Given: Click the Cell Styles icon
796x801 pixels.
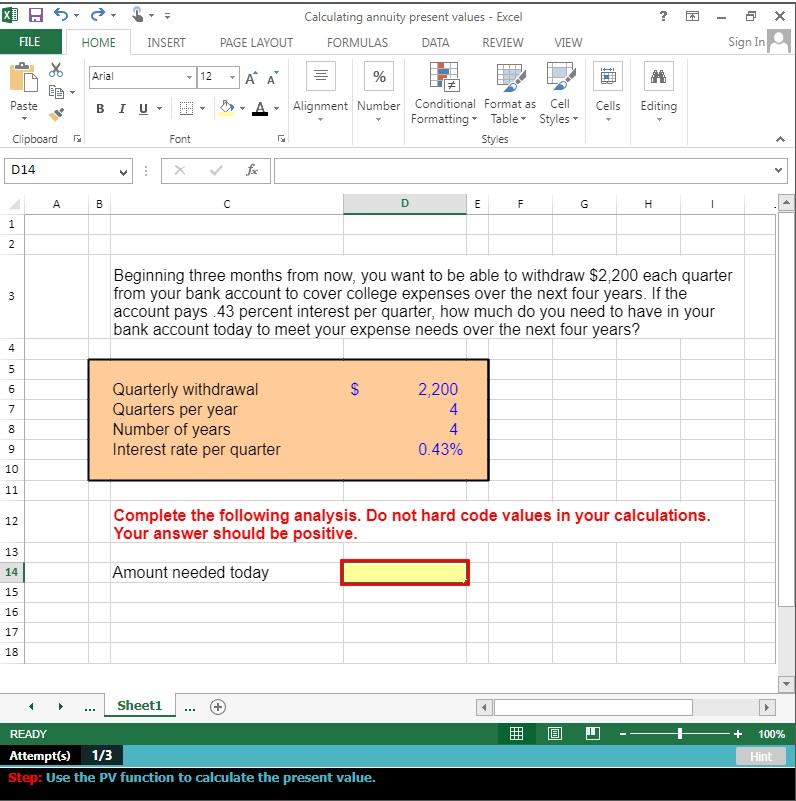Looking at the screenshot, I should pyautogui.click(x=560, y=76).
